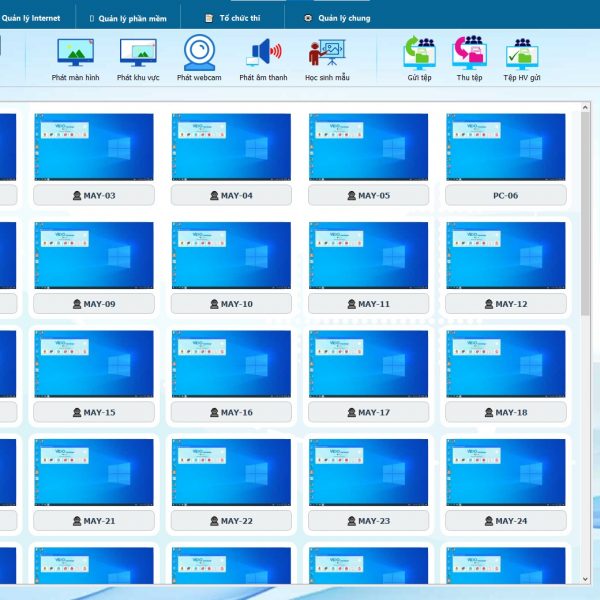
Task: Click the Thu tệp icon
Action: [469, 53]
